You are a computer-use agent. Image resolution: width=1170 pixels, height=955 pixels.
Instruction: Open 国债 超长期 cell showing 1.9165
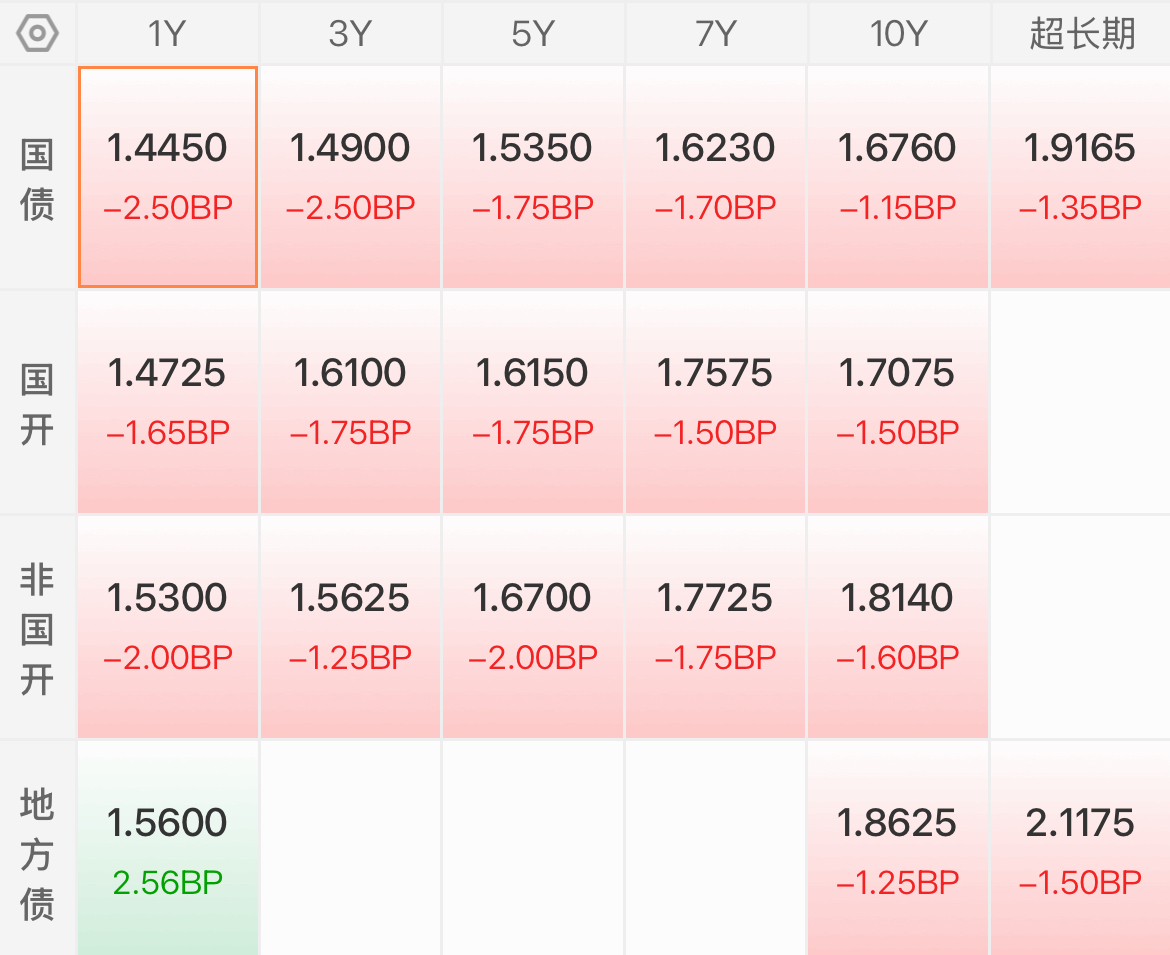coord(1080,177)
